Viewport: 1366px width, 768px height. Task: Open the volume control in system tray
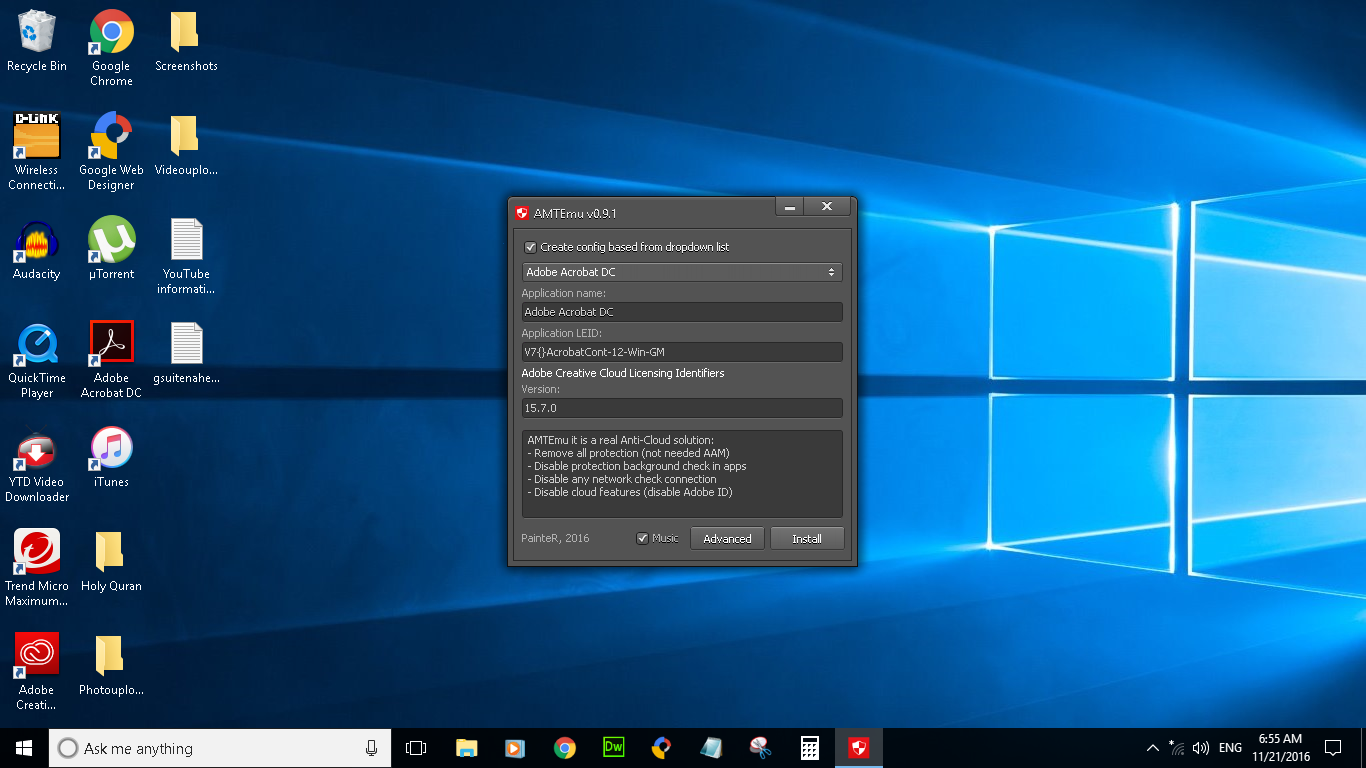(x=1201, y=748)
